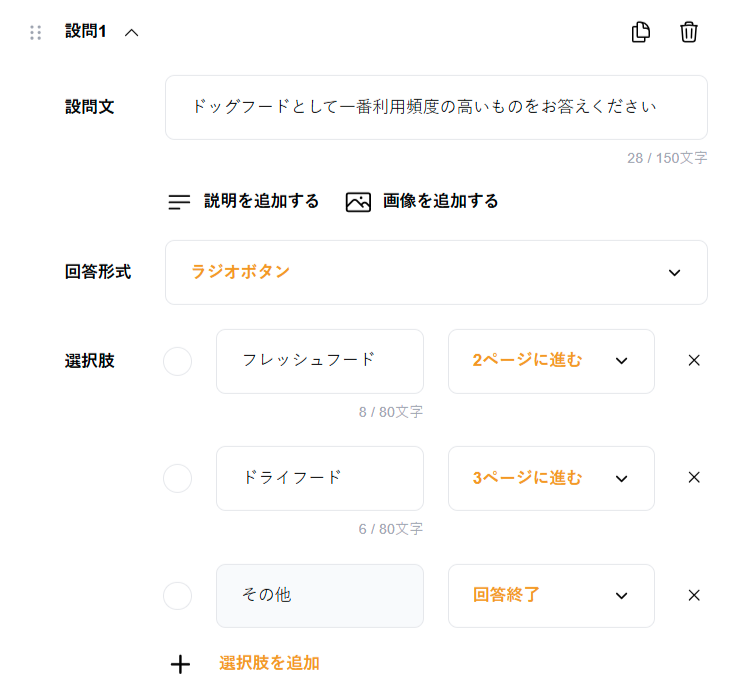Open the 3ページに進む dropdown

[x=551, y=478]
